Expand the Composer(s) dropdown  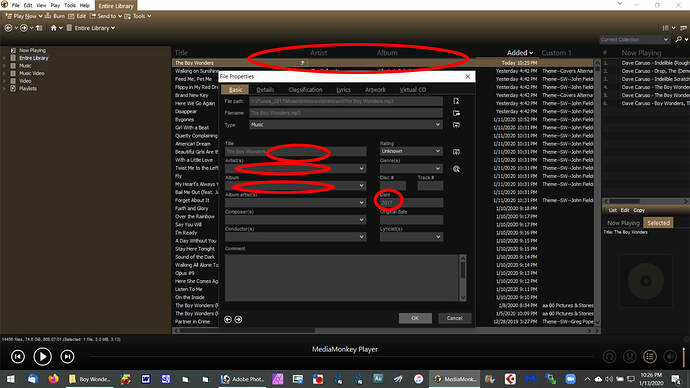click(x=362, y=220)
